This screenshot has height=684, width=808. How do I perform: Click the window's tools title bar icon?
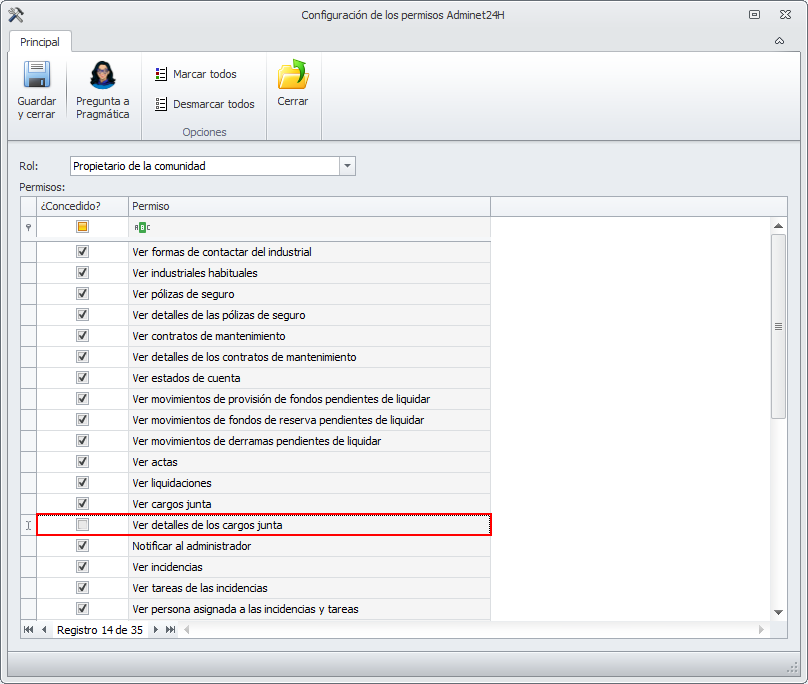16,15
